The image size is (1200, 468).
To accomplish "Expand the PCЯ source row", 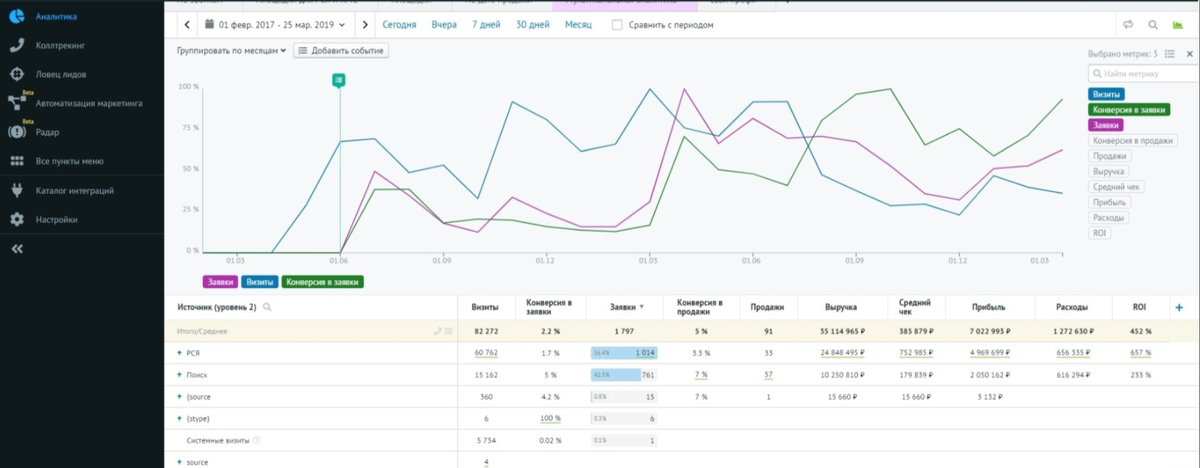I will click(179, 353).
